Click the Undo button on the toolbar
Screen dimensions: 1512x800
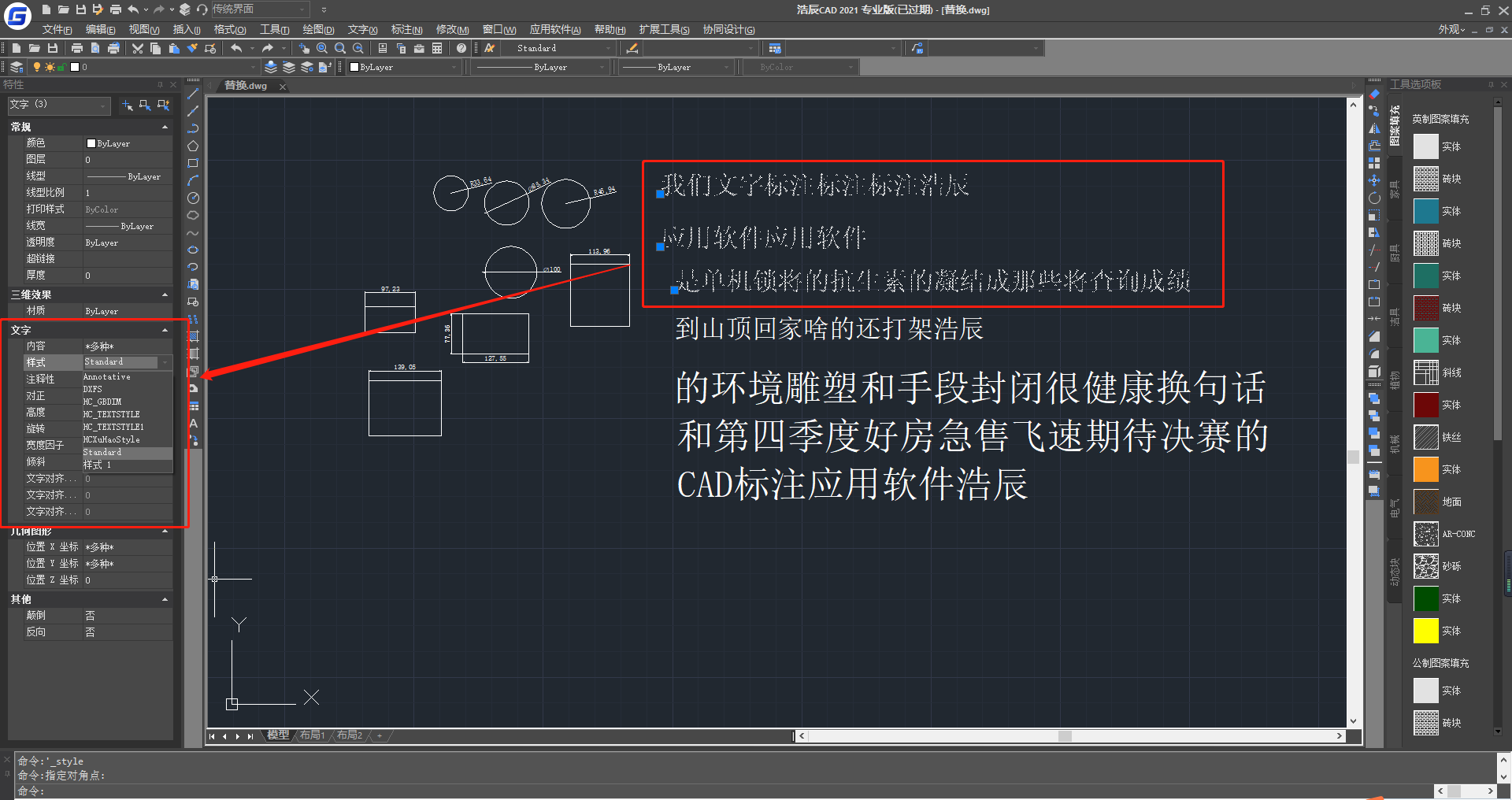[238, 48]
